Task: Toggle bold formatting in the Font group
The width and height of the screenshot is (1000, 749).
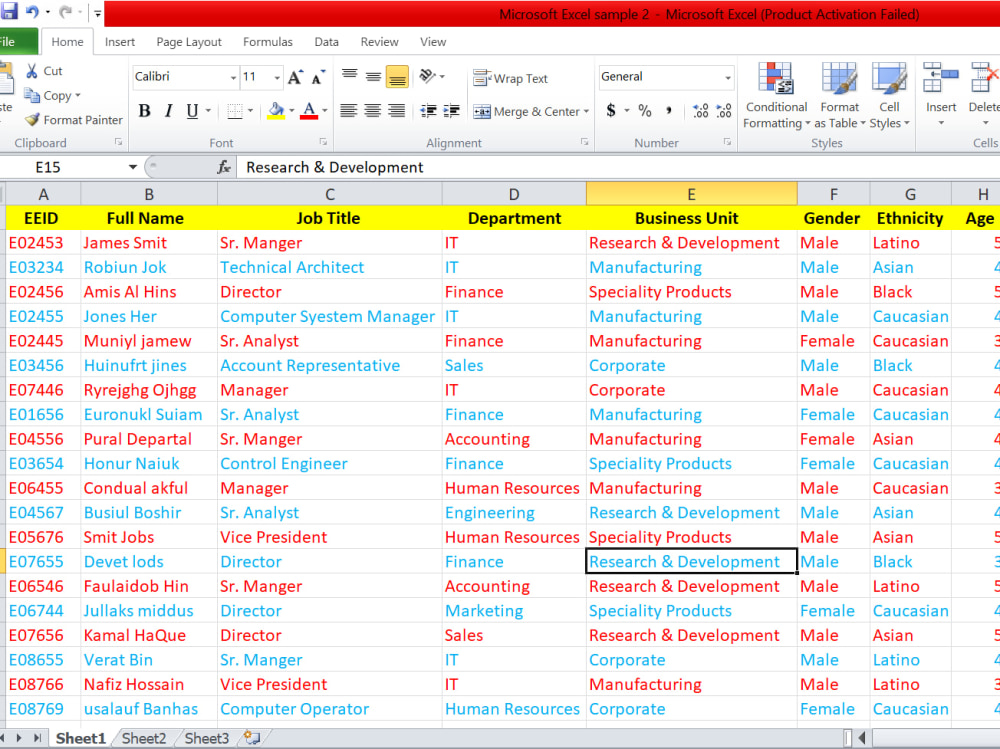Action: (144, 111)
